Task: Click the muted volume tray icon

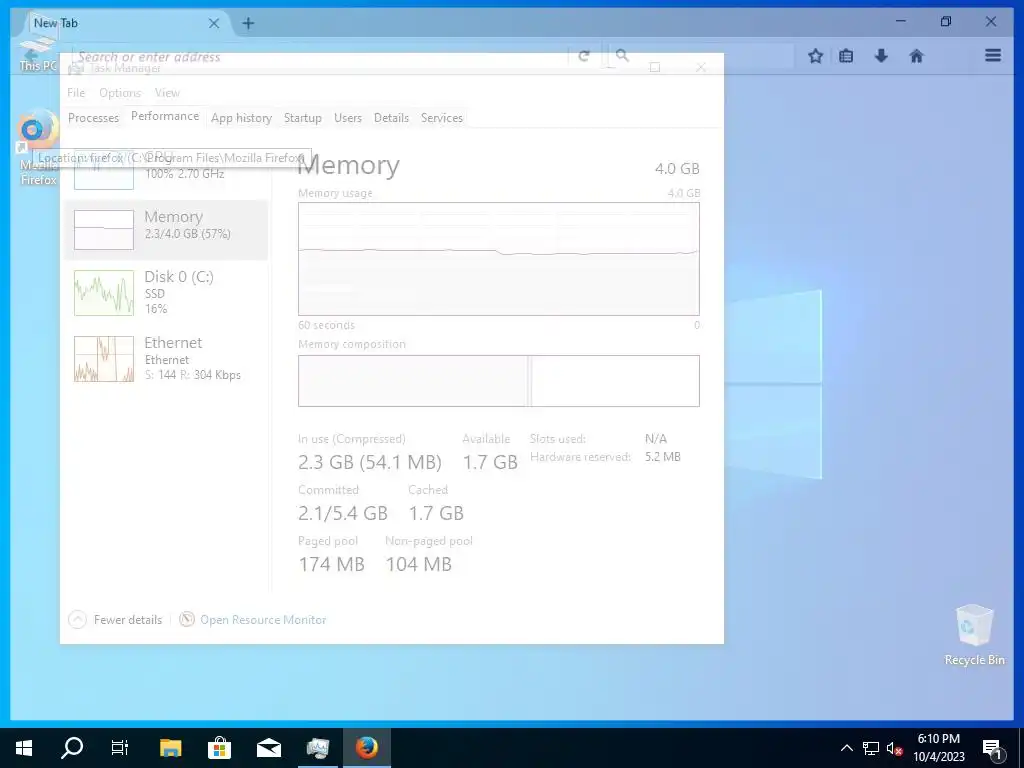Action: [894, 748]
